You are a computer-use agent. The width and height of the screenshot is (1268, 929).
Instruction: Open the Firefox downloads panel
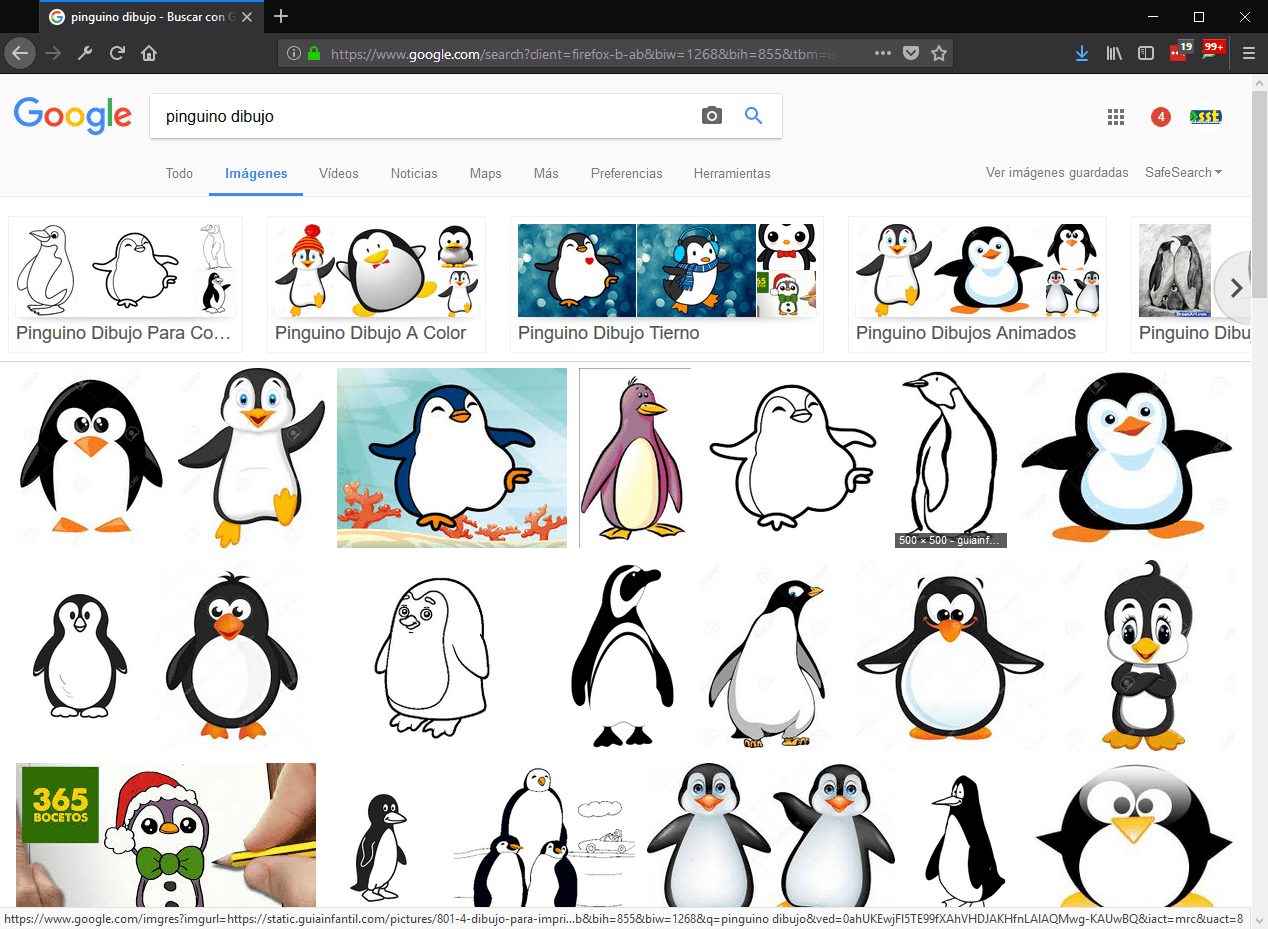(x=1082, y=53)
